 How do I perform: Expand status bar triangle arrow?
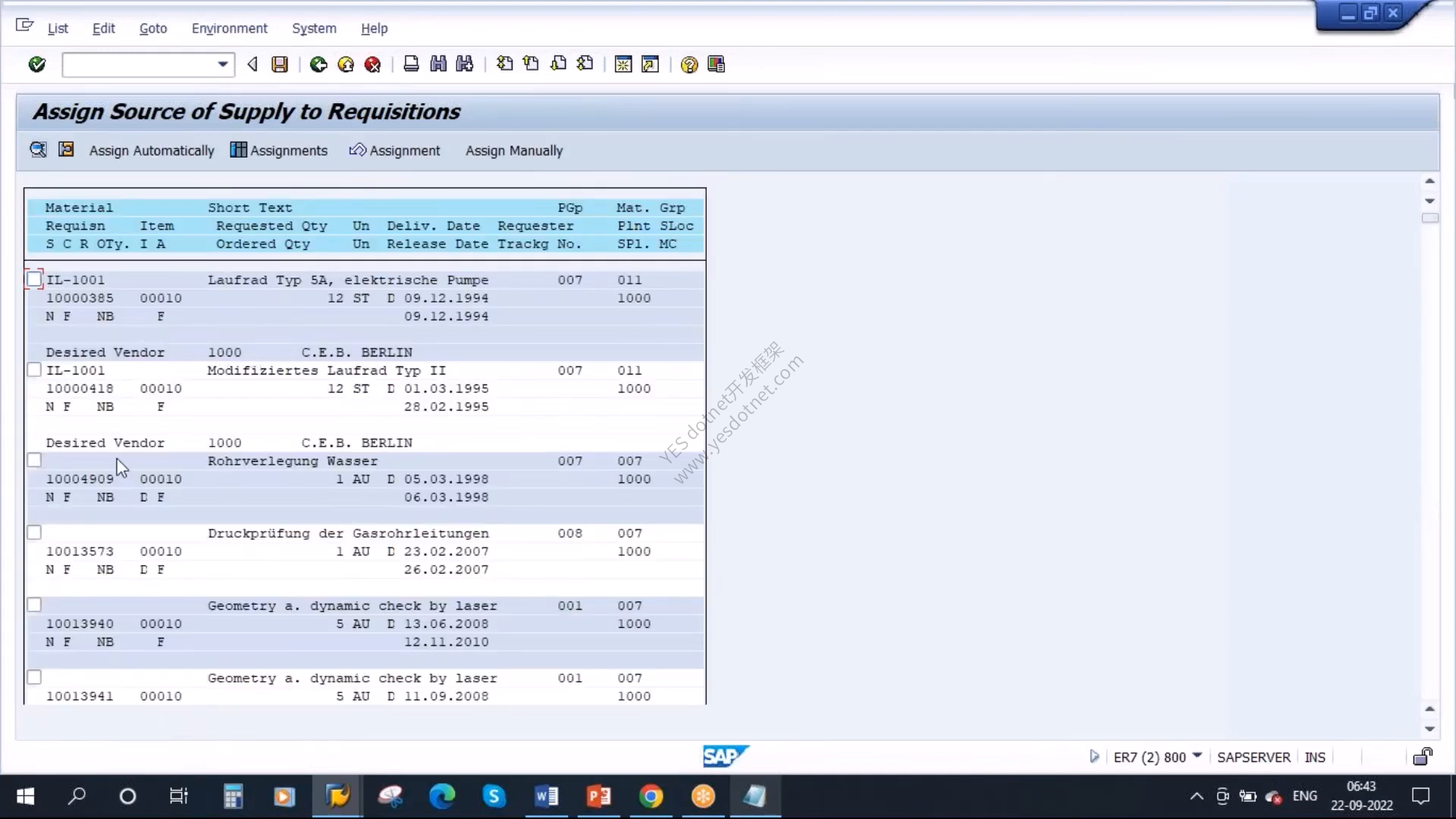(1094, 756)
